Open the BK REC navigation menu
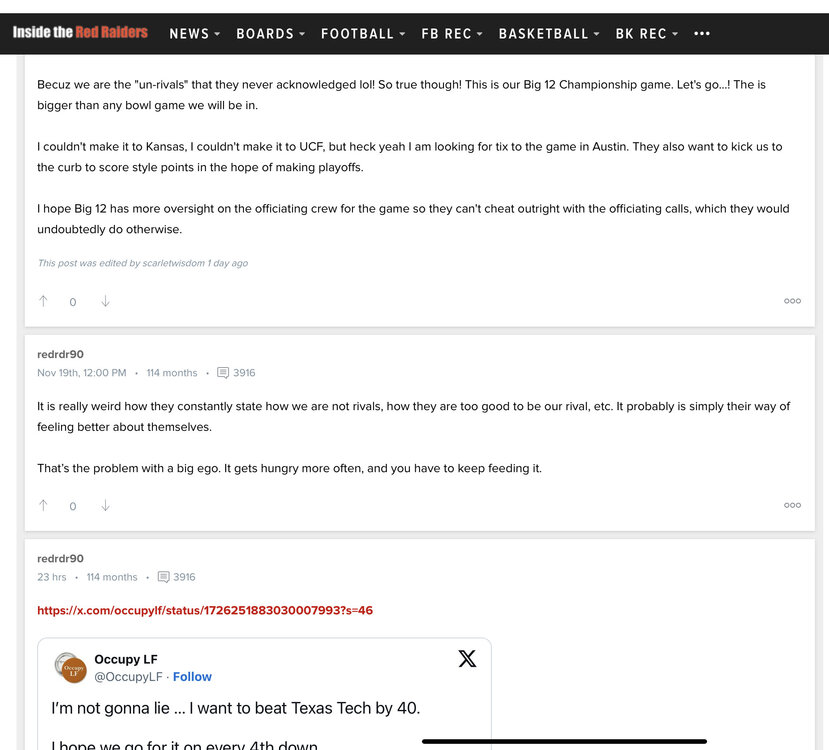 pyautogui.click(x=646, y=34)
